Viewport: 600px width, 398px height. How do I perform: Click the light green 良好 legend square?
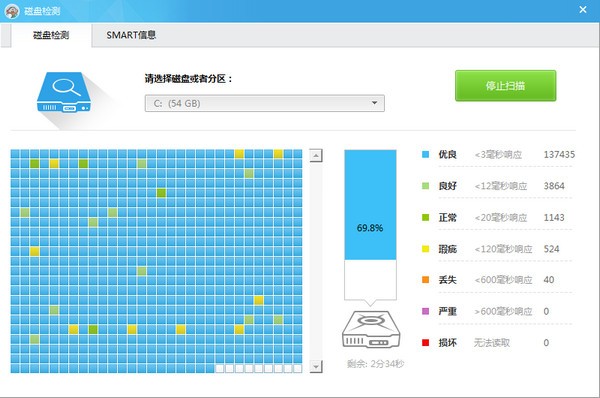tap(425, 186)
